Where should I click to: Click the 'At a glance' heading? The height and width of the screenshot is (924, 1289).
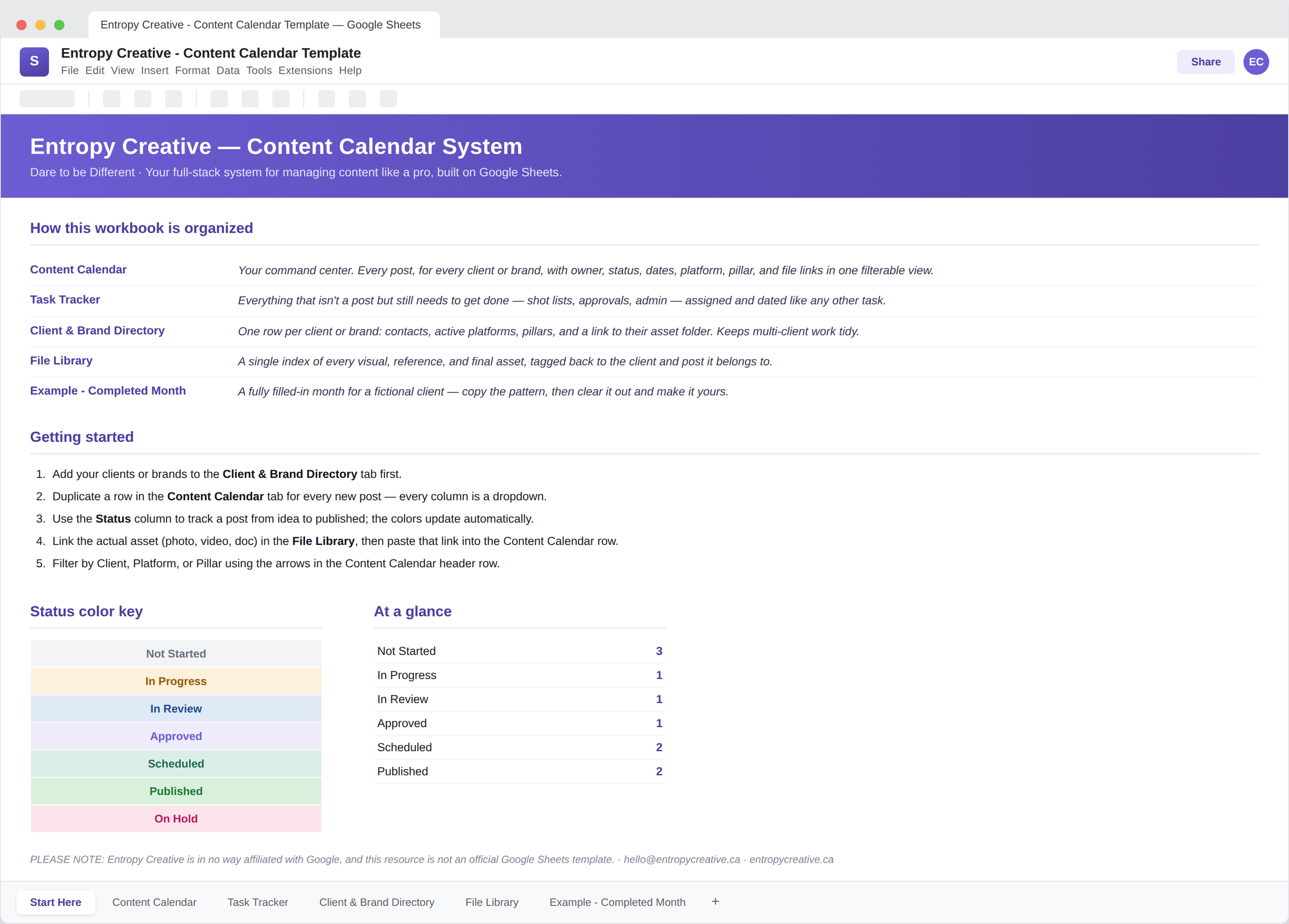[412, 612]
